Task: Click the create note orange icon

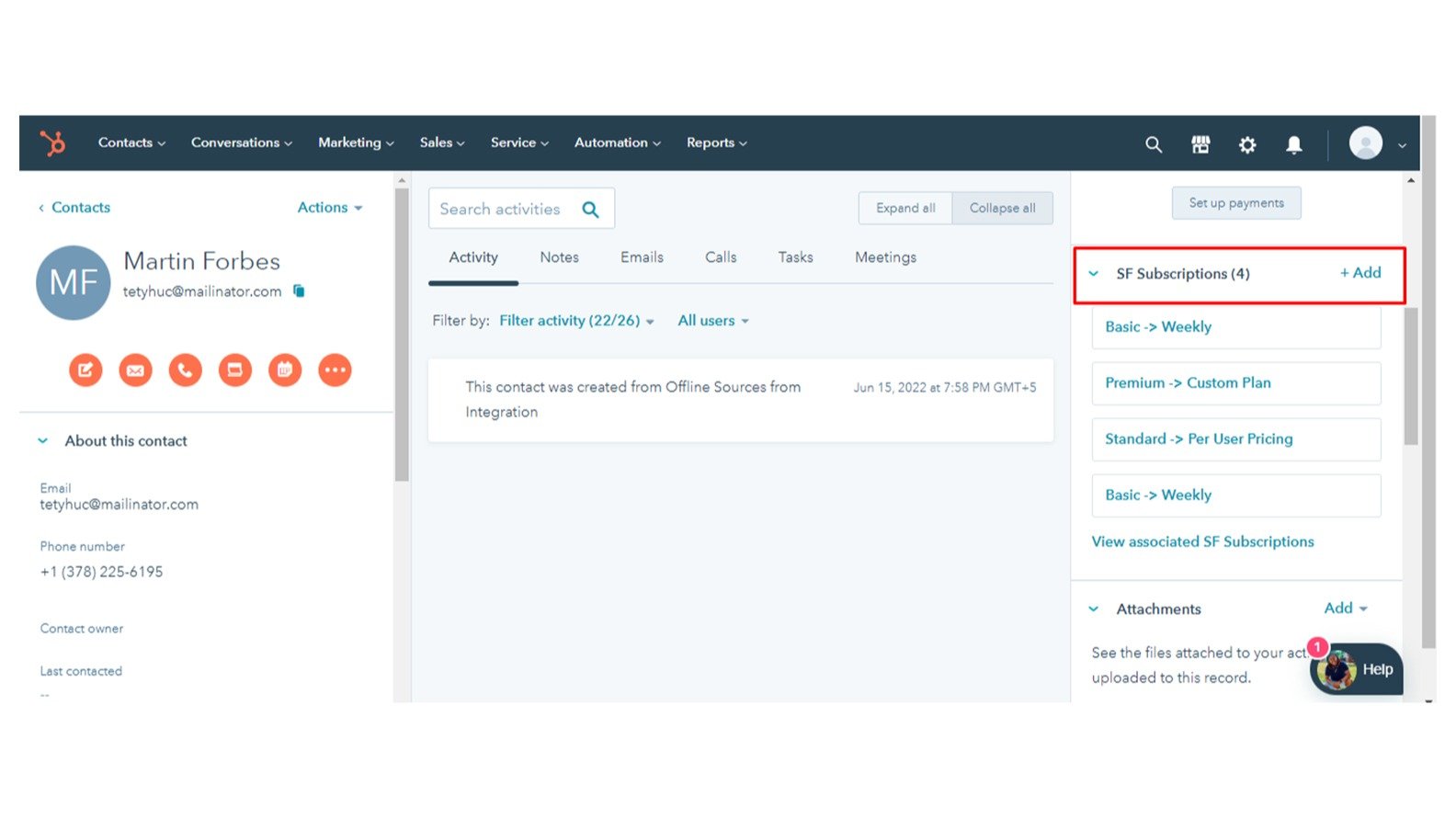Action: pos(85,370)
